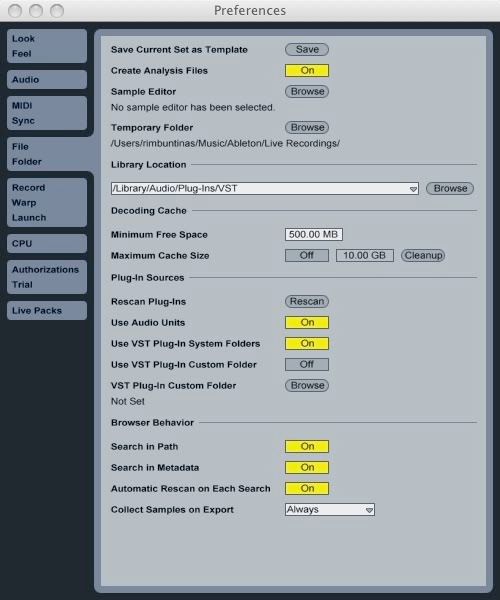Expand Collect Samples on Export dropdown
Screen dimensions: 500x600
[x=330, y=509]
